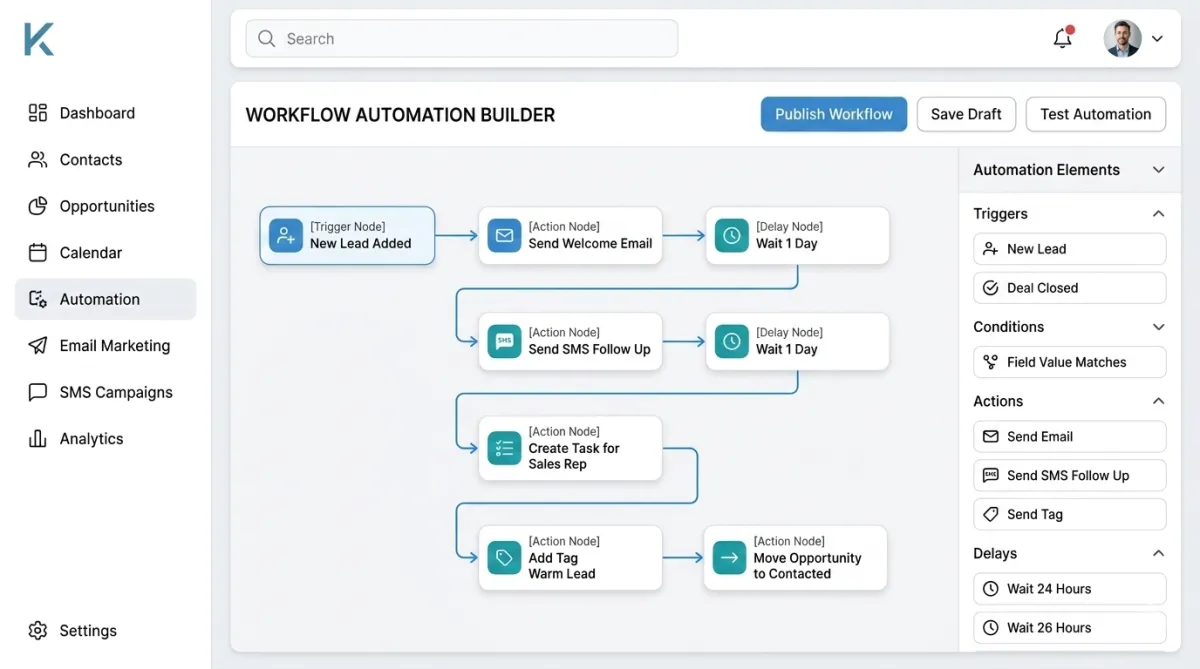Collapse the Actions section
Screen dimensions: 1200x669
(x=1158, y=401)
